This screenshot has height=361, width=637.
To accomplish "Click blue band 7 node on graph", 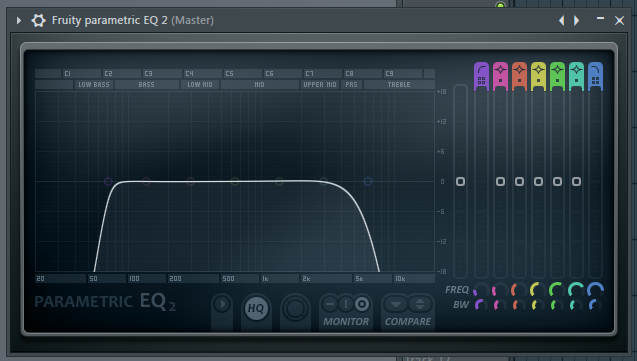I will point(368,182).
